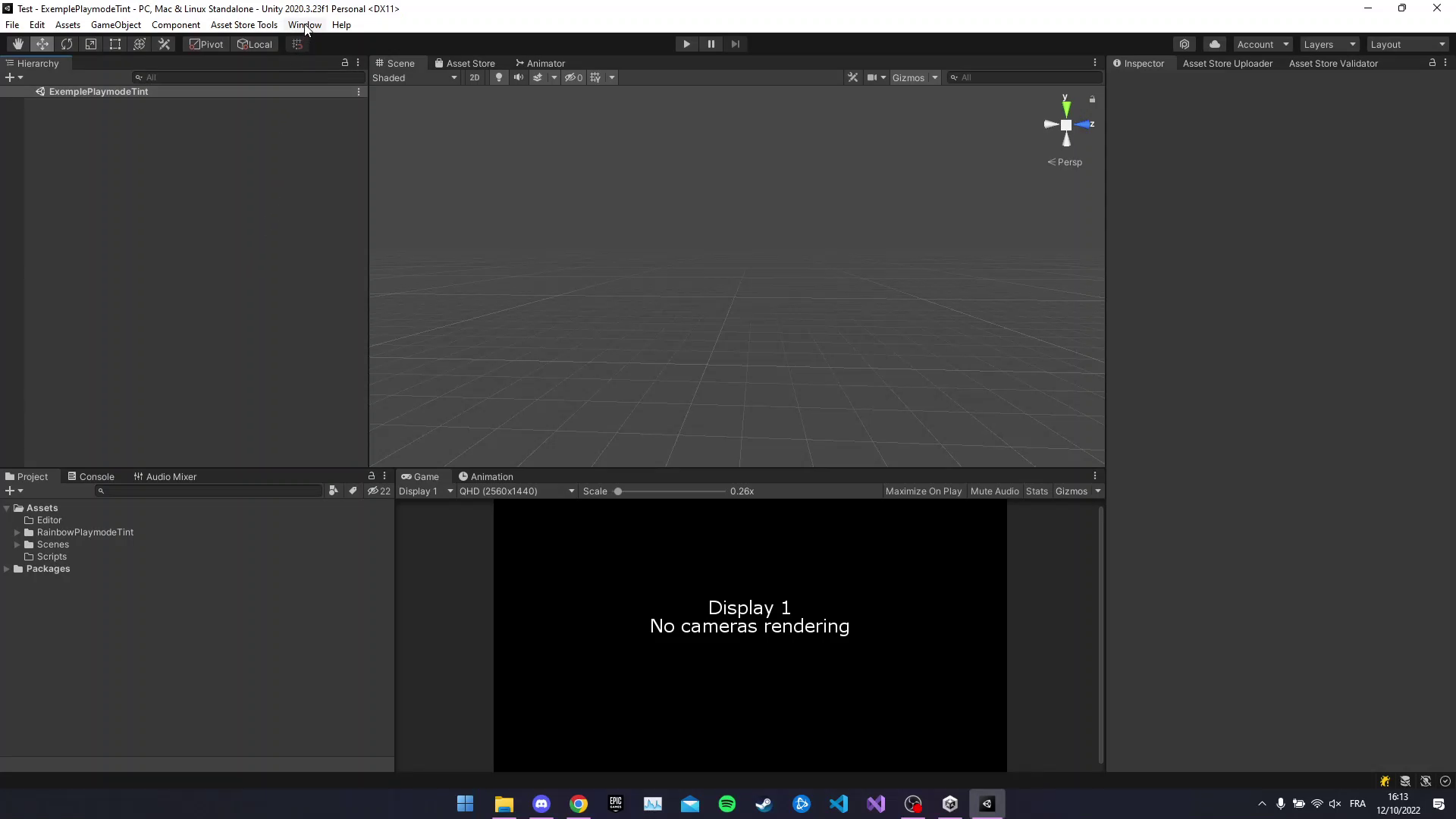Viewport: 1456px width, 819px height.
Task: Open Display 1 dropdown in Game view
Action: click(425, 491)
